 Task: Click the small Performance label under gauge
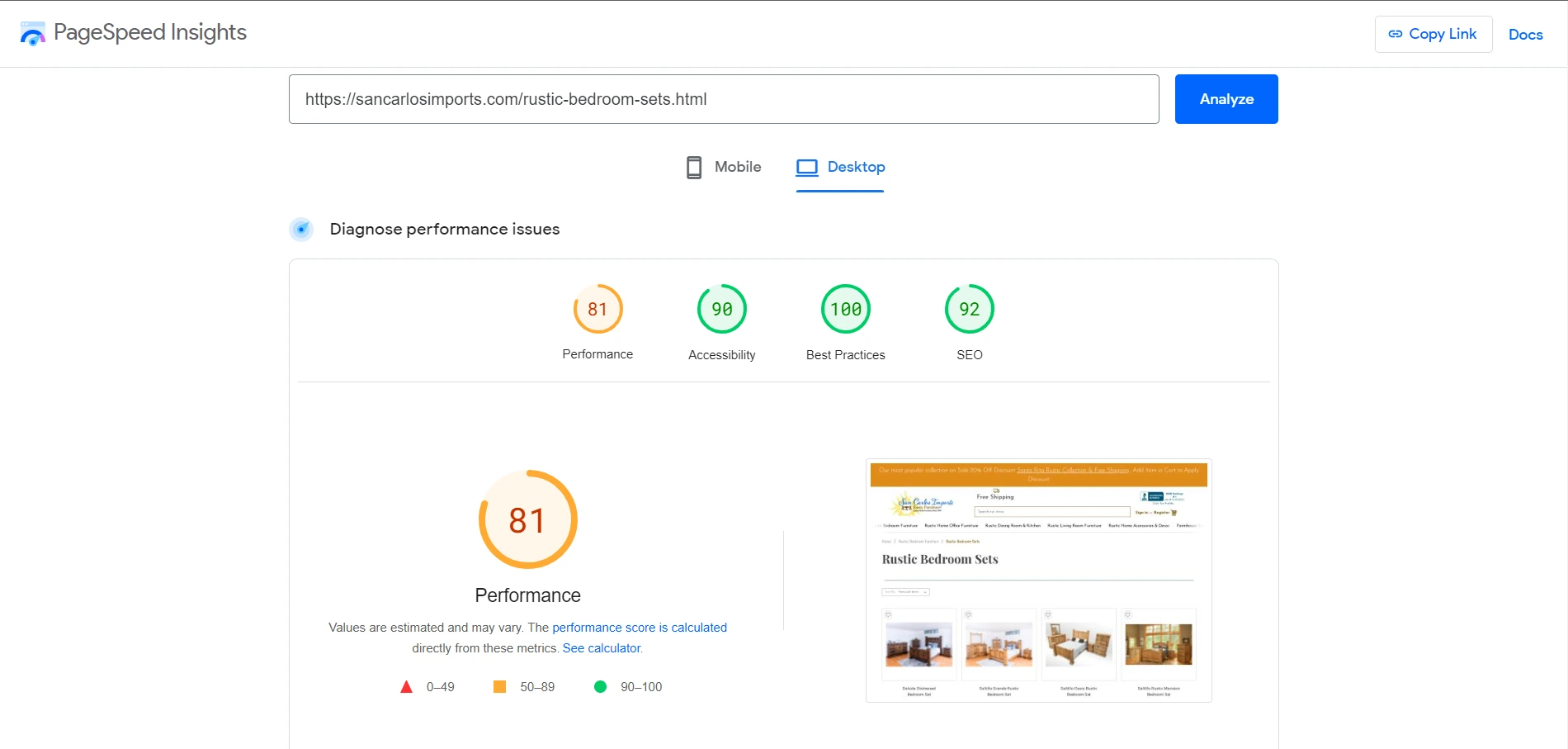click(597, 354)
